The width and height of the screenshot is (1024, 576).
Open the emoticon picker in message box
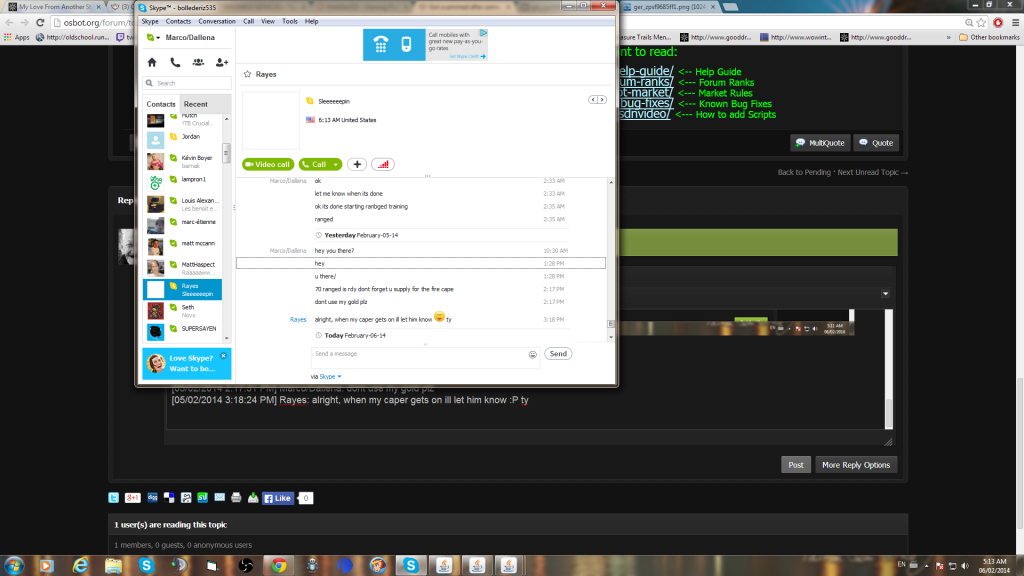point(533,354)
